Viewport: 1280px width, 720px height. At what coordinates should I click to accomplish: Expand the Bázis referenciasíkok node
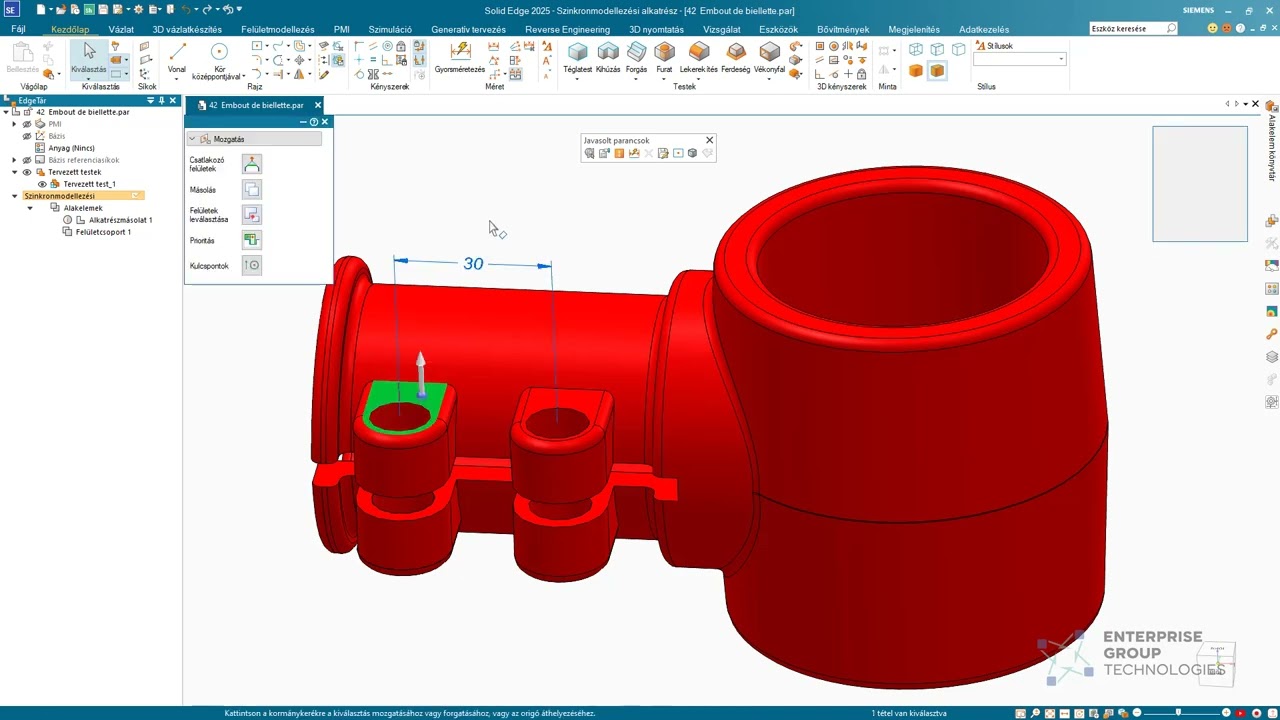[14, 160]
